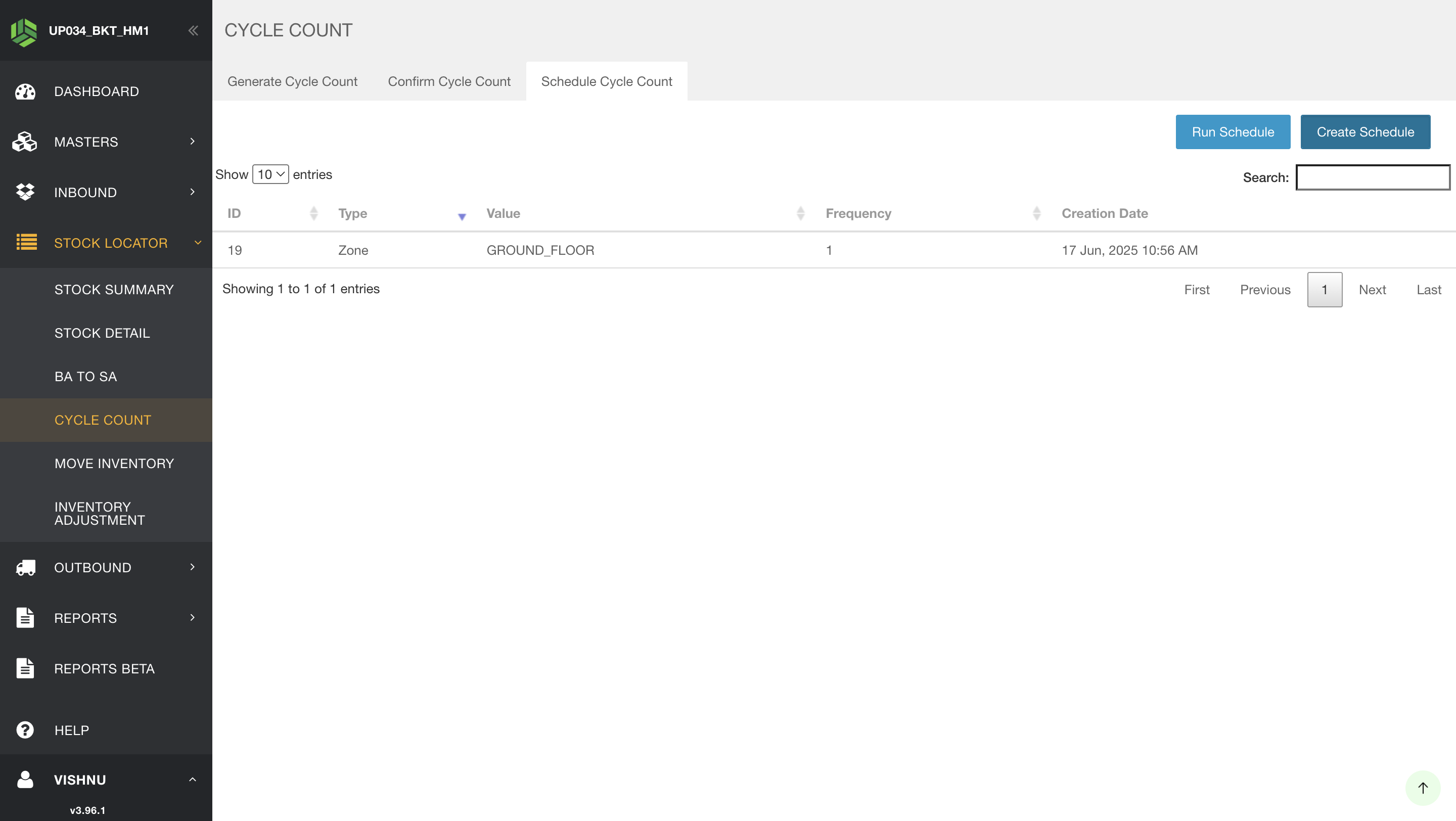Switch to Generate Cycle Count tab
This screenshot has height=821, width=1456.
(x=292, y=81)
